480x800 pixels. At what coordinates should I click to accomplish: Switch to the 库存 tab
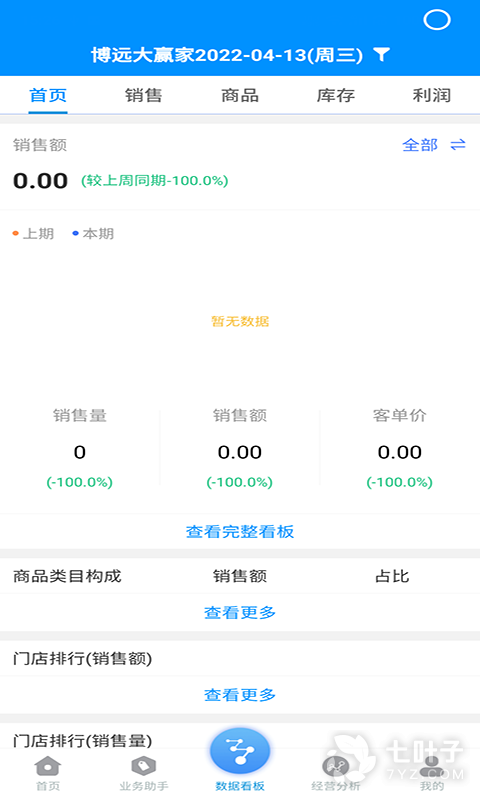click(x=336, y=95)
